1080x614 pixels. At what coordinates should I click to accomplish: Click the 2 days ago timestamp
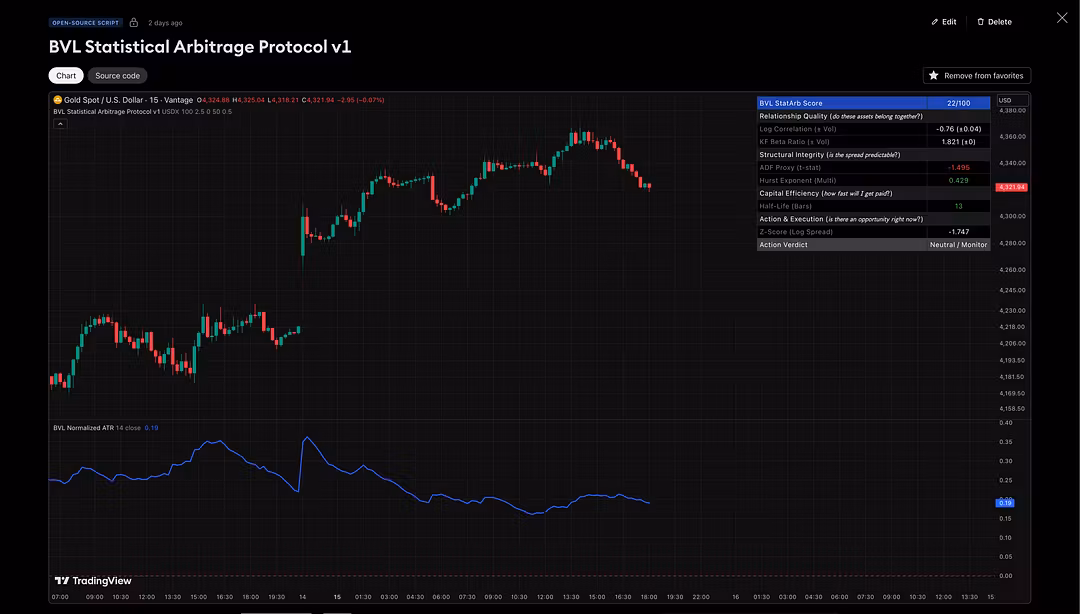tap(165, 23)
